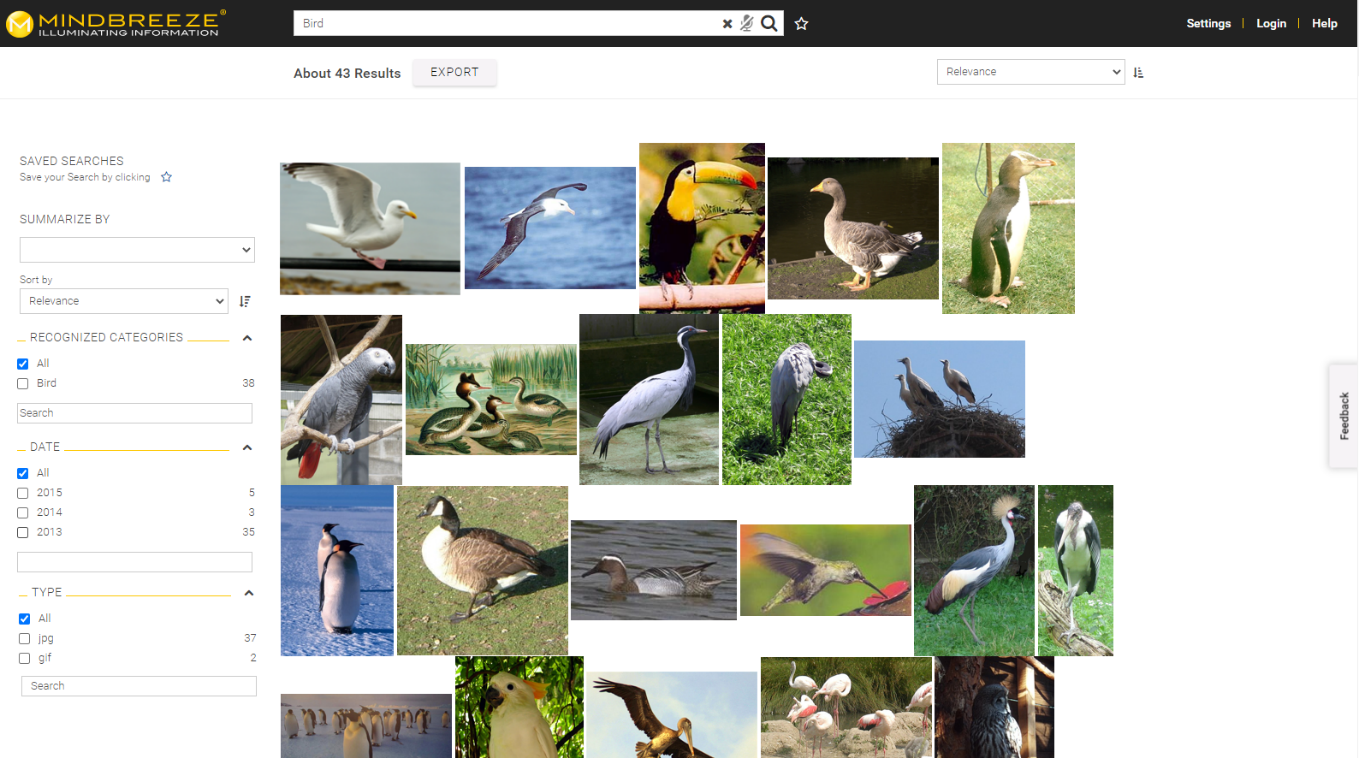Screen dimensions: 1359x758
Task: Open the yellow-eyed penguin on grass image
Action: (x=1008, y=228)
